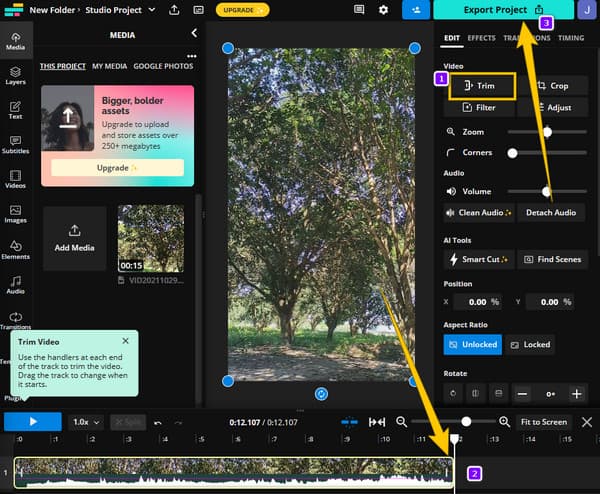
Task: Select the MY MEDIA tab
Action: point(109,66)
